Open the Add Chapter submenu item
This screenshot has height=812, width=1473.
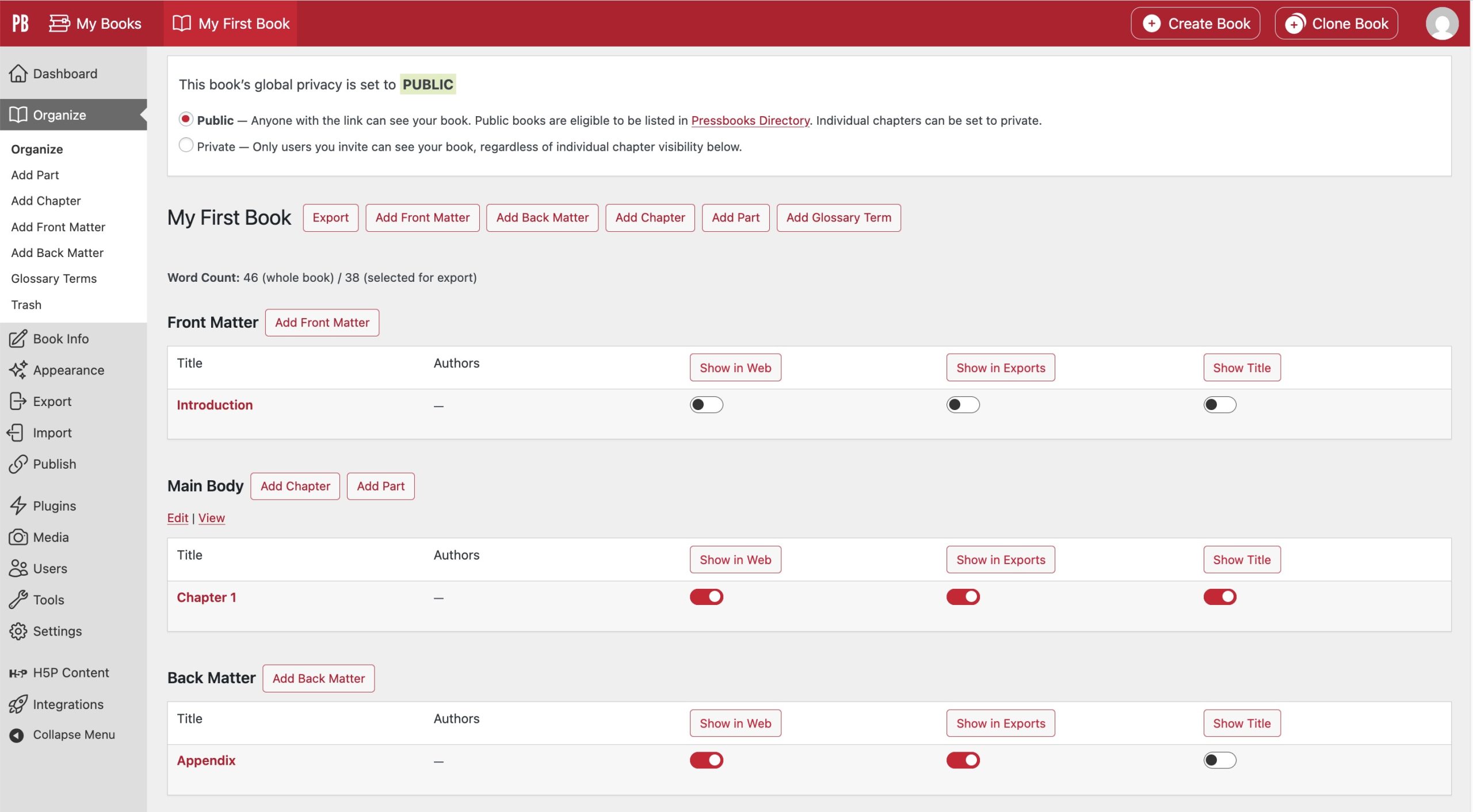click(46, 201)
